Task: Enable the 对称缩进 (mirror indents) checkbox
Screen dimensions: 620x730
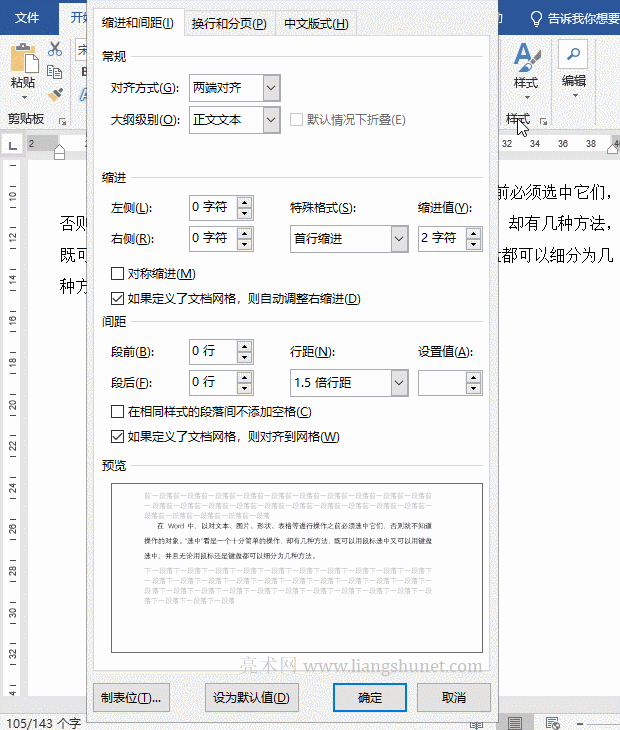Action: click(118, 274)
